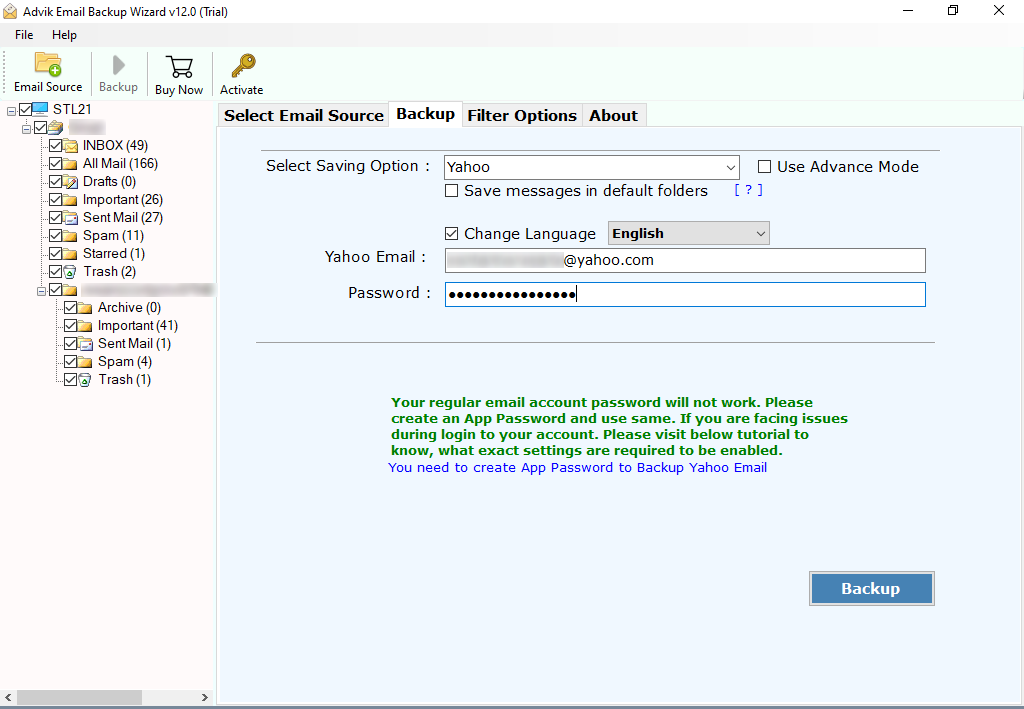
Task: Select the Drafts (0) tree row text
Action: (109, 181)
